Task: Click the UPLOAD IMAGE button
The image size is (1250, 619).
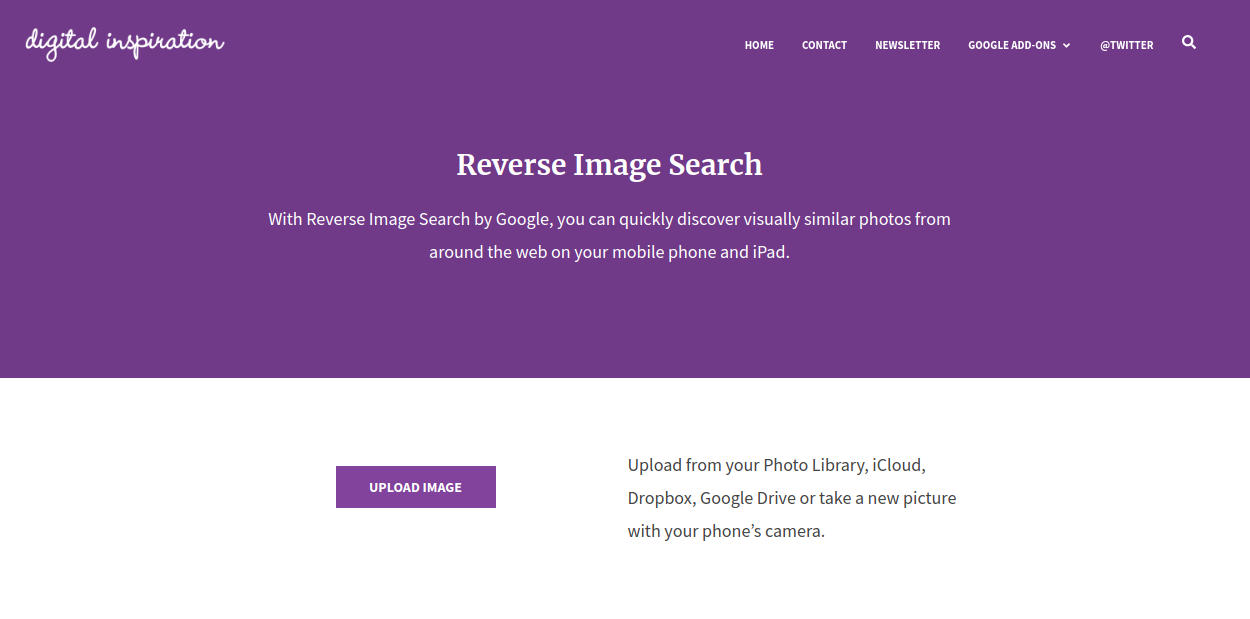Action: pyautogui.click(x=416, y=487)
